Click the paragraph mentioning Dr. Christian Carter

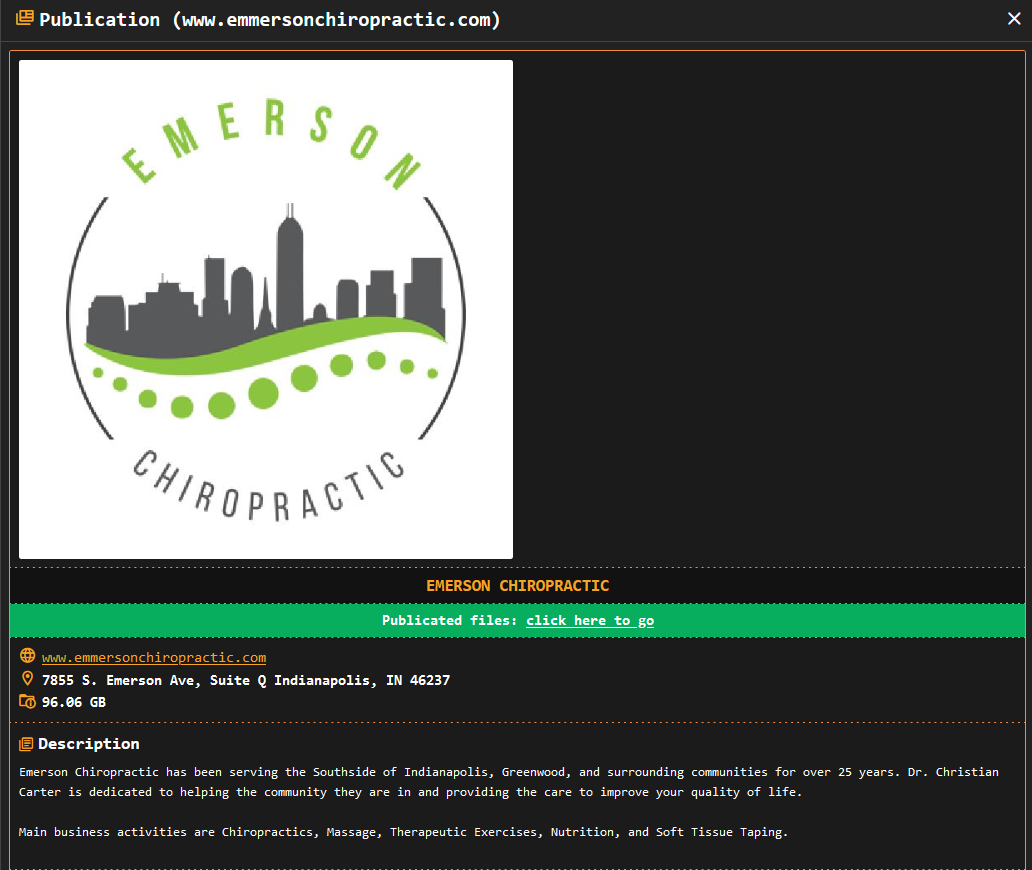tap(508, 782)
